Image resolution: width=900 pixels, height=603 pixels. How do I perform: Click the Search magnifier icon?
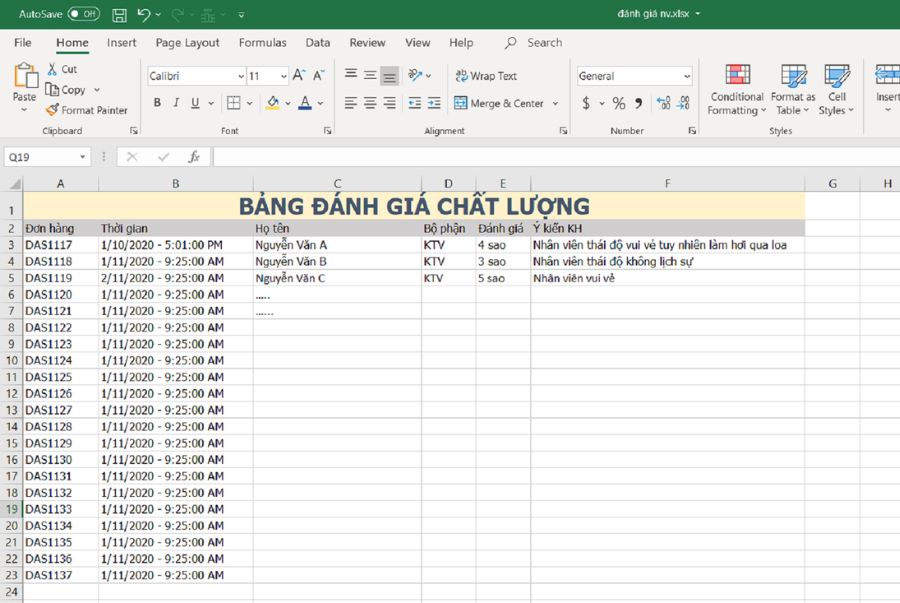click(x=510, y=42)
